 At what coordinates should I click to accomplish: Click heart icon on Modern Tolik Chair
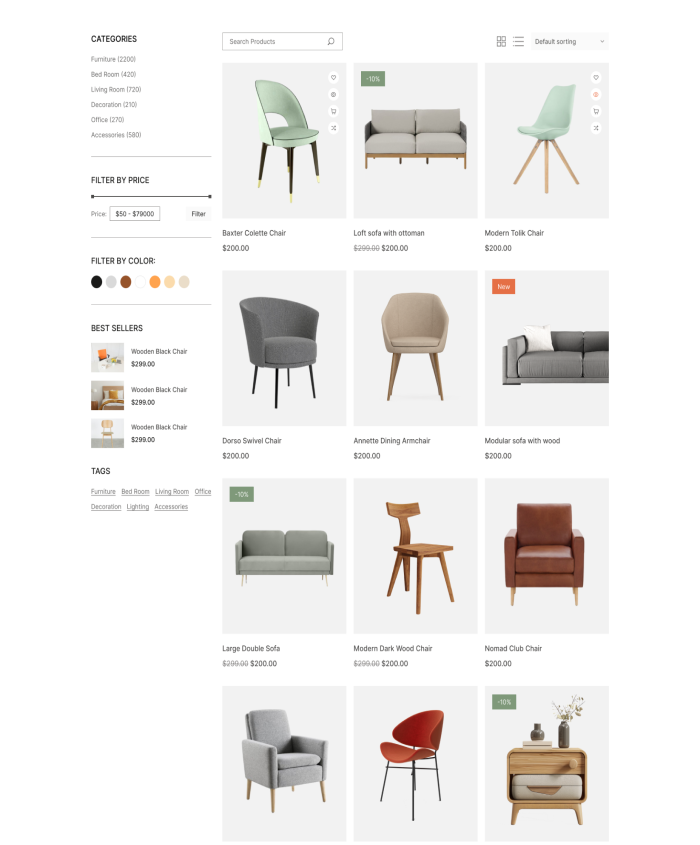pos(596,78)
